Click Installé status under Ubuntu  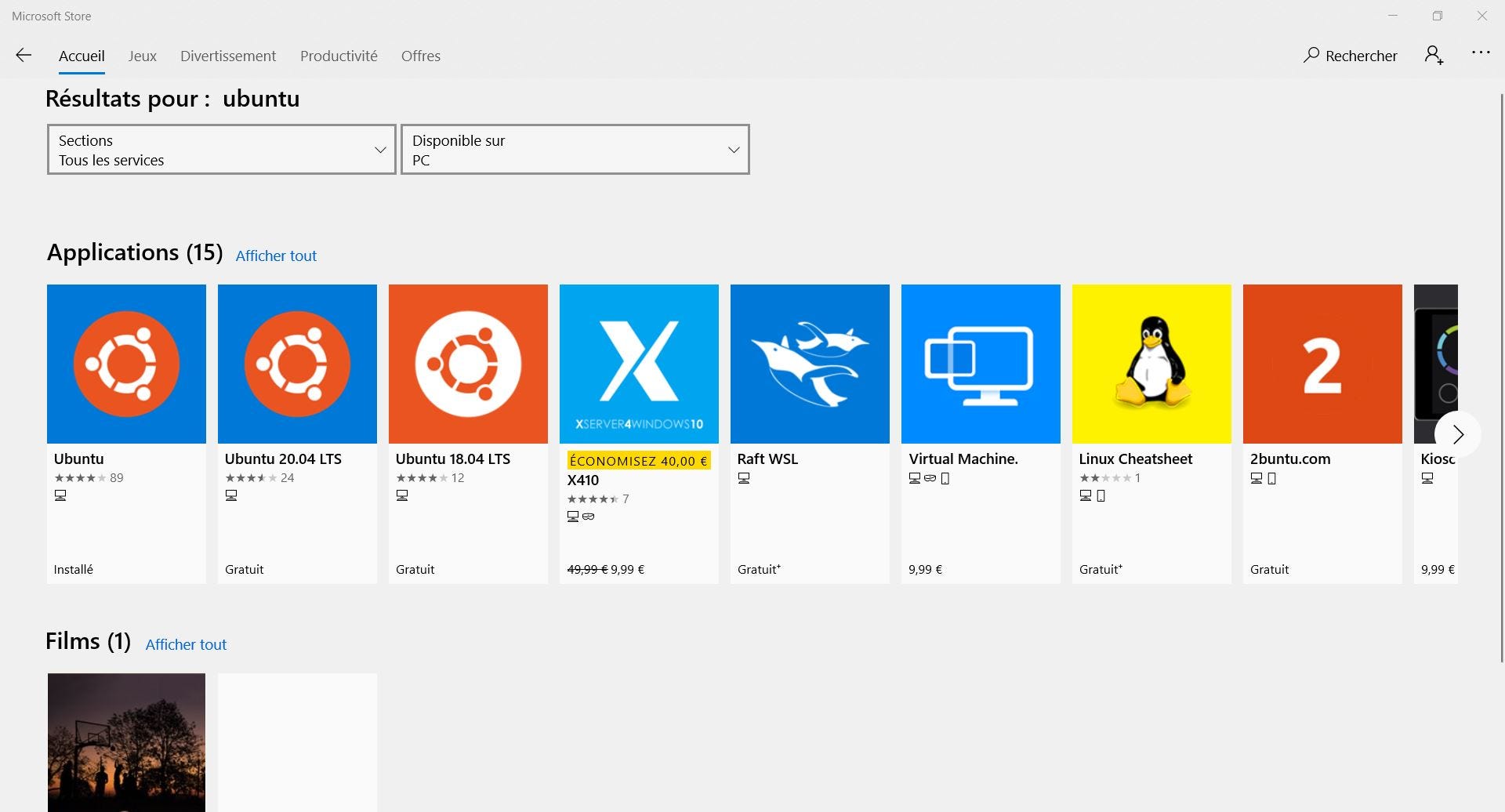coord(74,570)
